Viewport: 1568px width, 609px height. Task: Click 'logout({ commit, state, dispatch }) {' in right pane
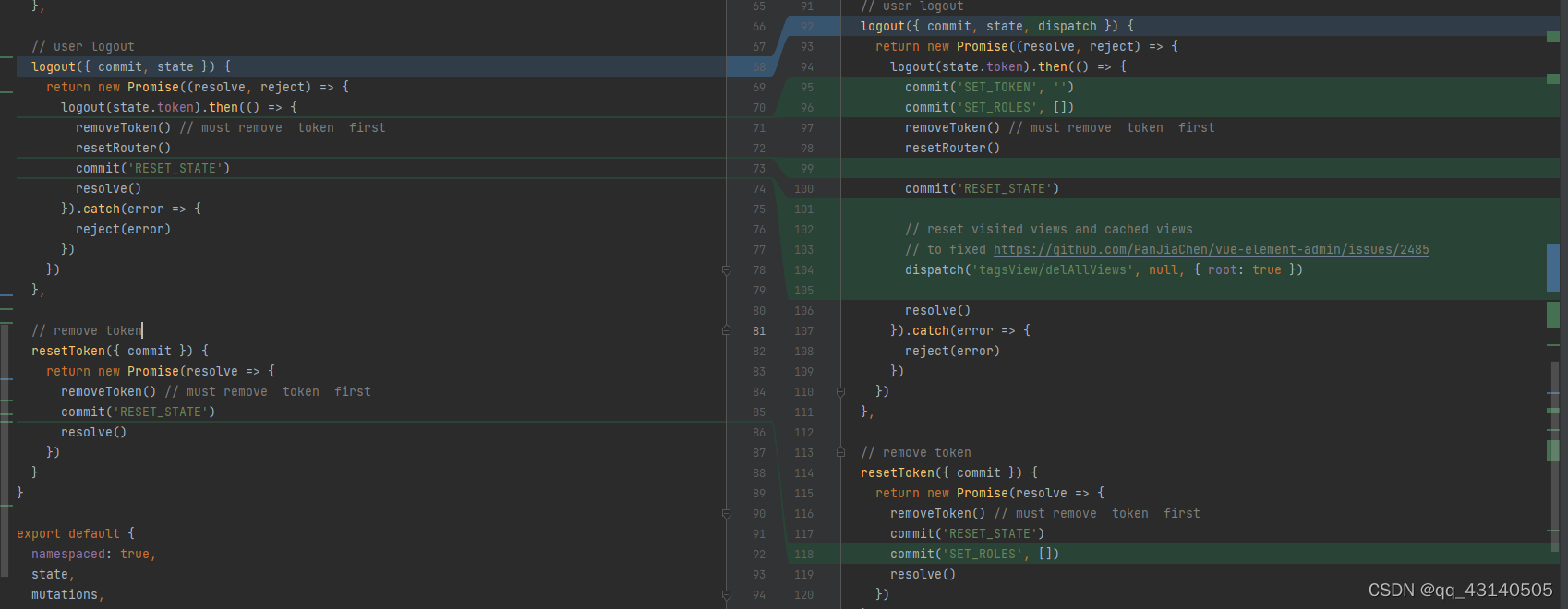997,26
